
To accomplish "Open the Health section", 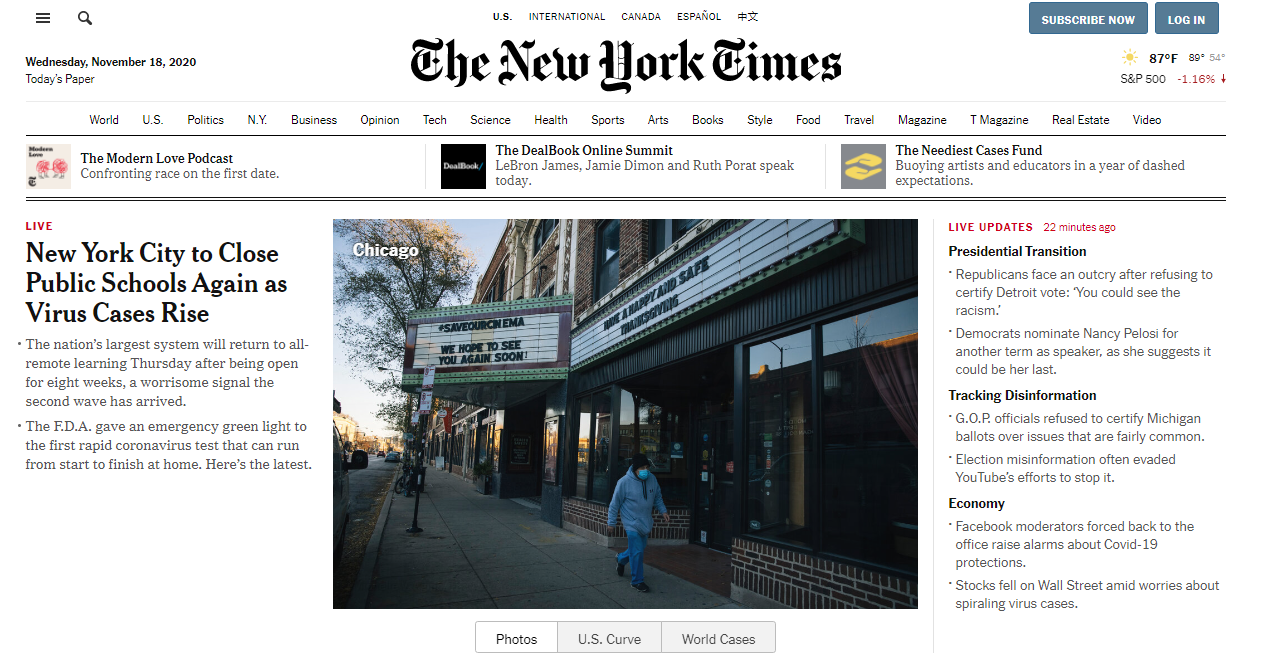I will click(x=551, y=120).
